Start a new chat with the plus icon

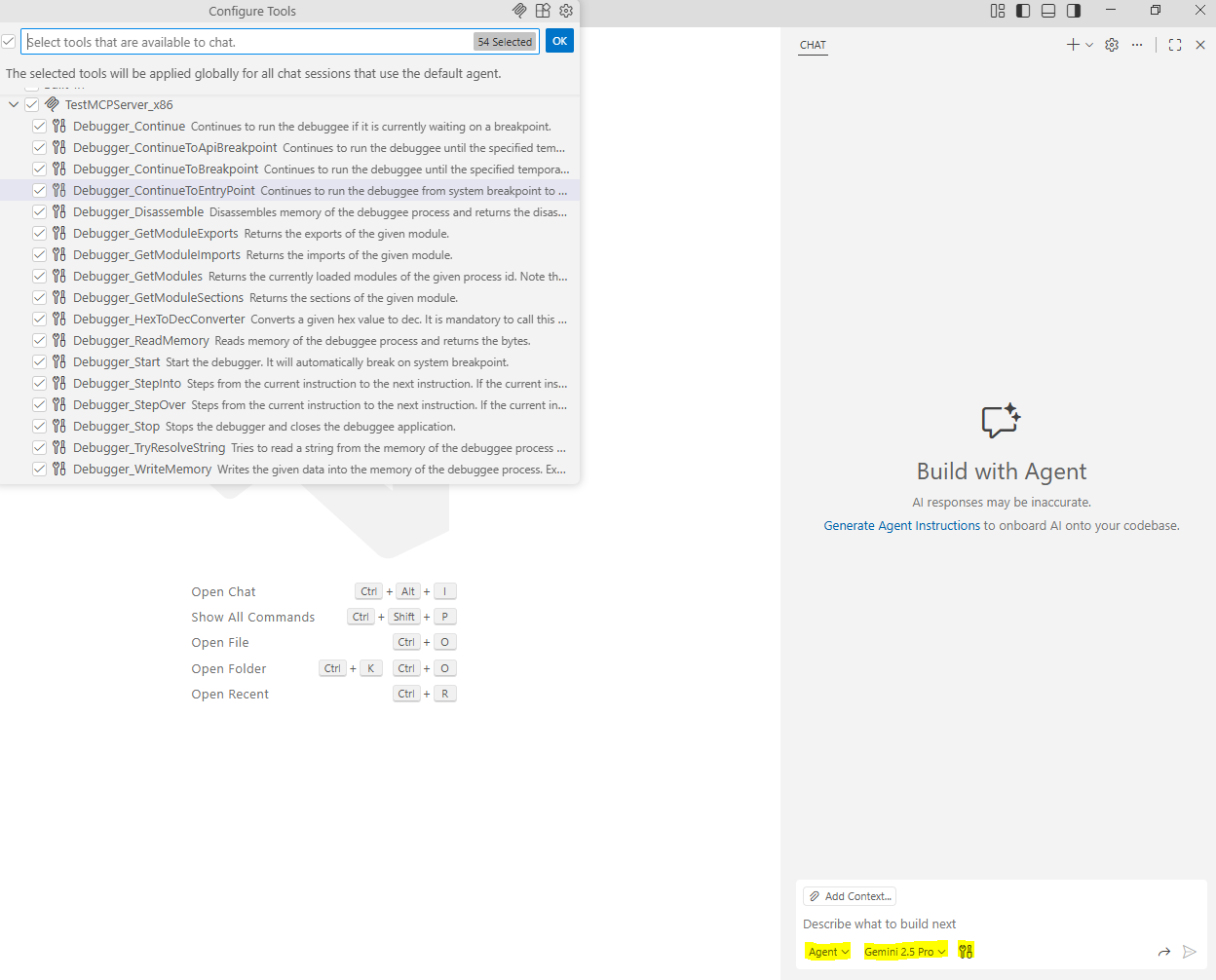(x=1073, y=45)
